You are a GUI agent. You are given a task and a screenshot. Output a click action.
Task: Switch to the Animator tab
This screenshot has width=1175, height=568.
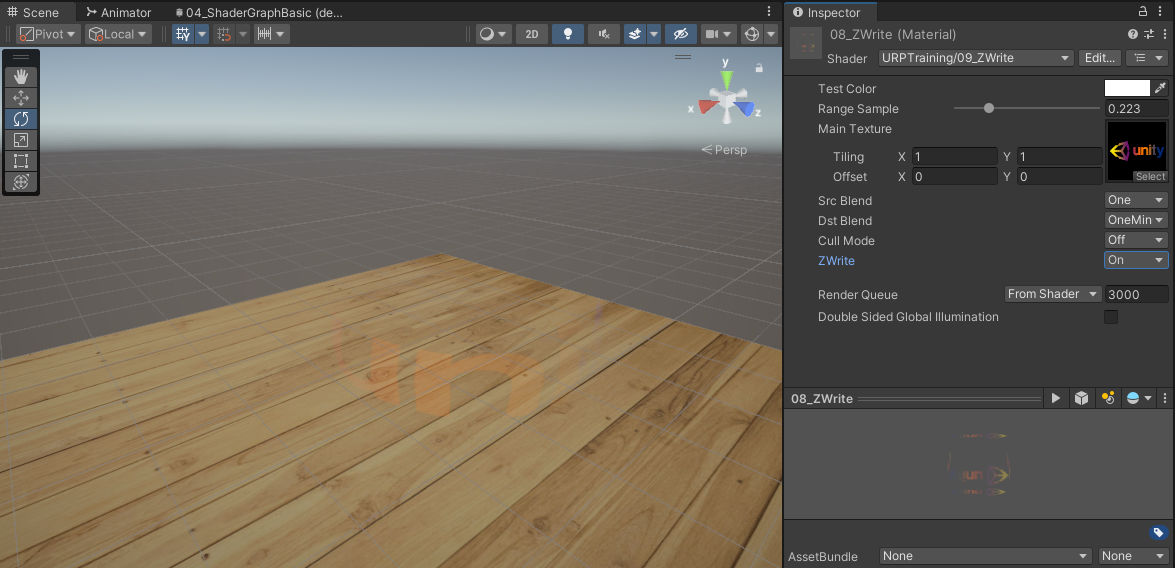(119, 12)
